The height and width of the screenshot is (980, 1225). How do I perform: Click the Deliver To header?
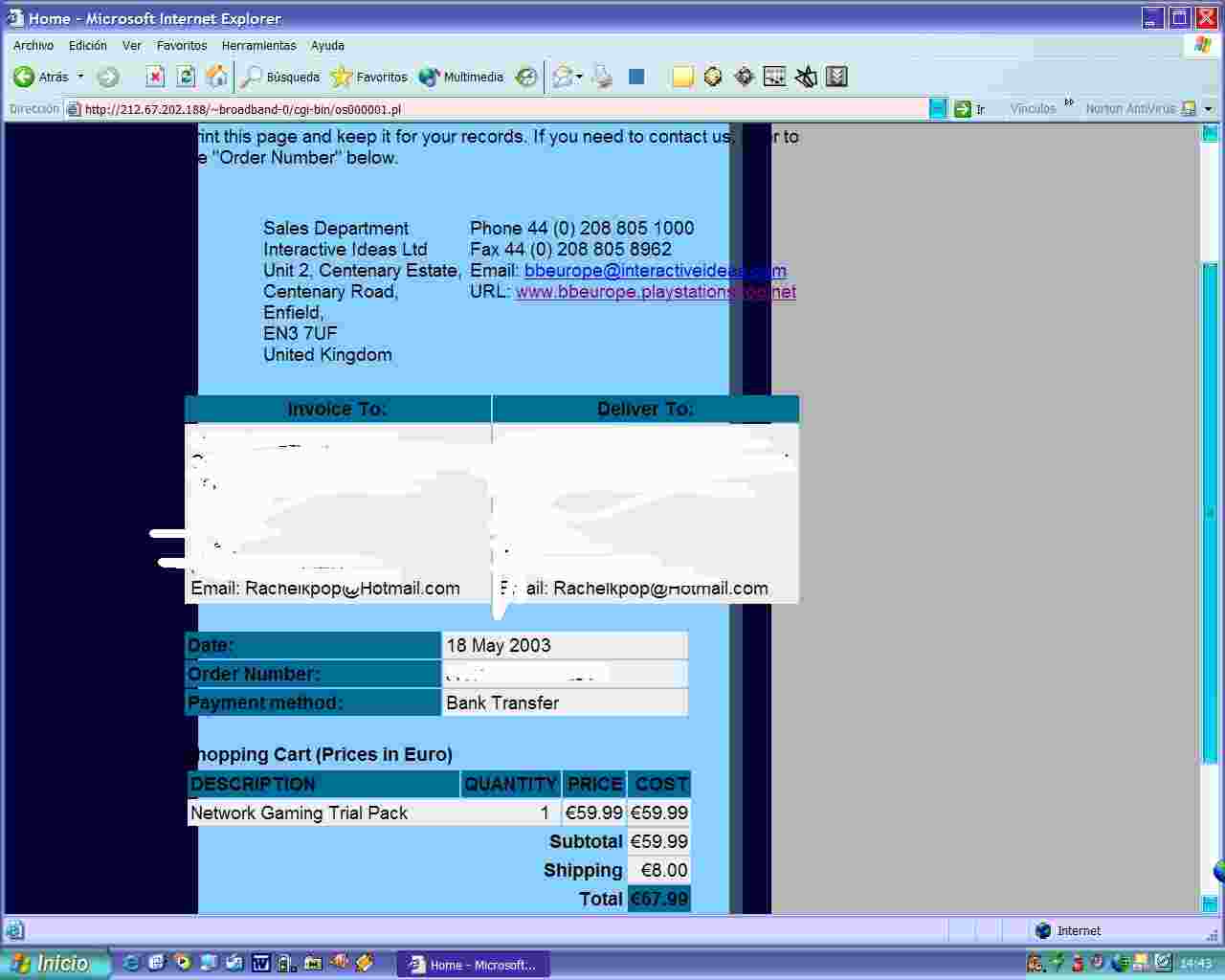[x=646, y=409]
